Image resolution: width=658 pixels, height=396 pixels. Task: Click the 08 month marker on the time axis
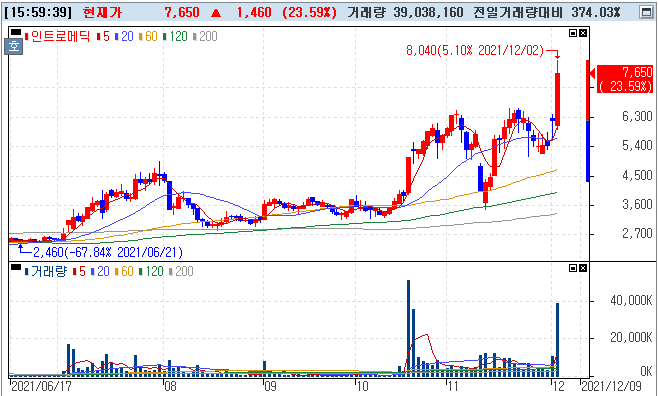(x=170, y=386)
